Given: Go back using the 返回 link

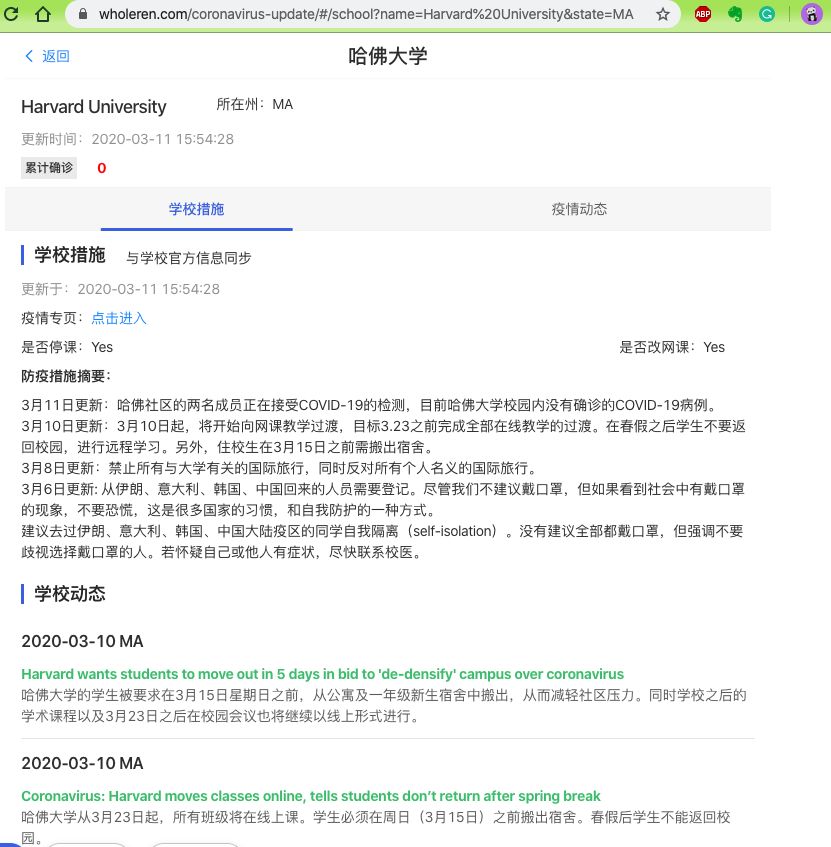Looking at the screenshot, I should [x=56, y=56].
